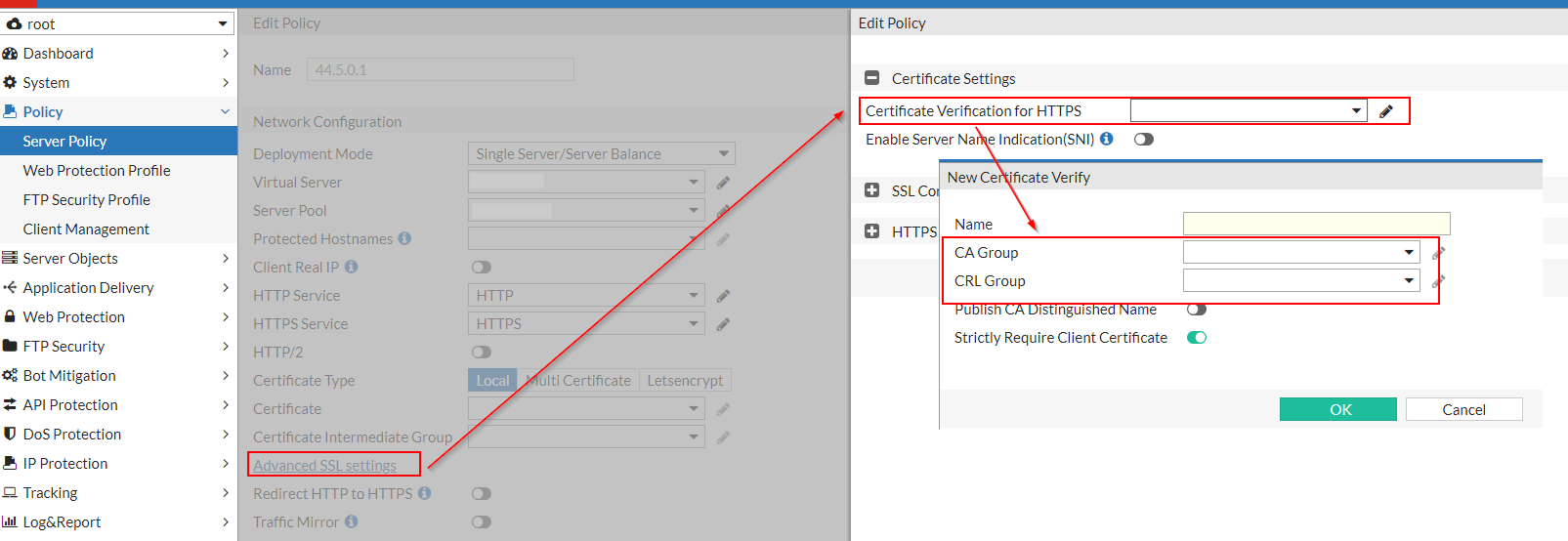Enable Publish CA Distinguished Name toggle

[x=1197, y=310]
